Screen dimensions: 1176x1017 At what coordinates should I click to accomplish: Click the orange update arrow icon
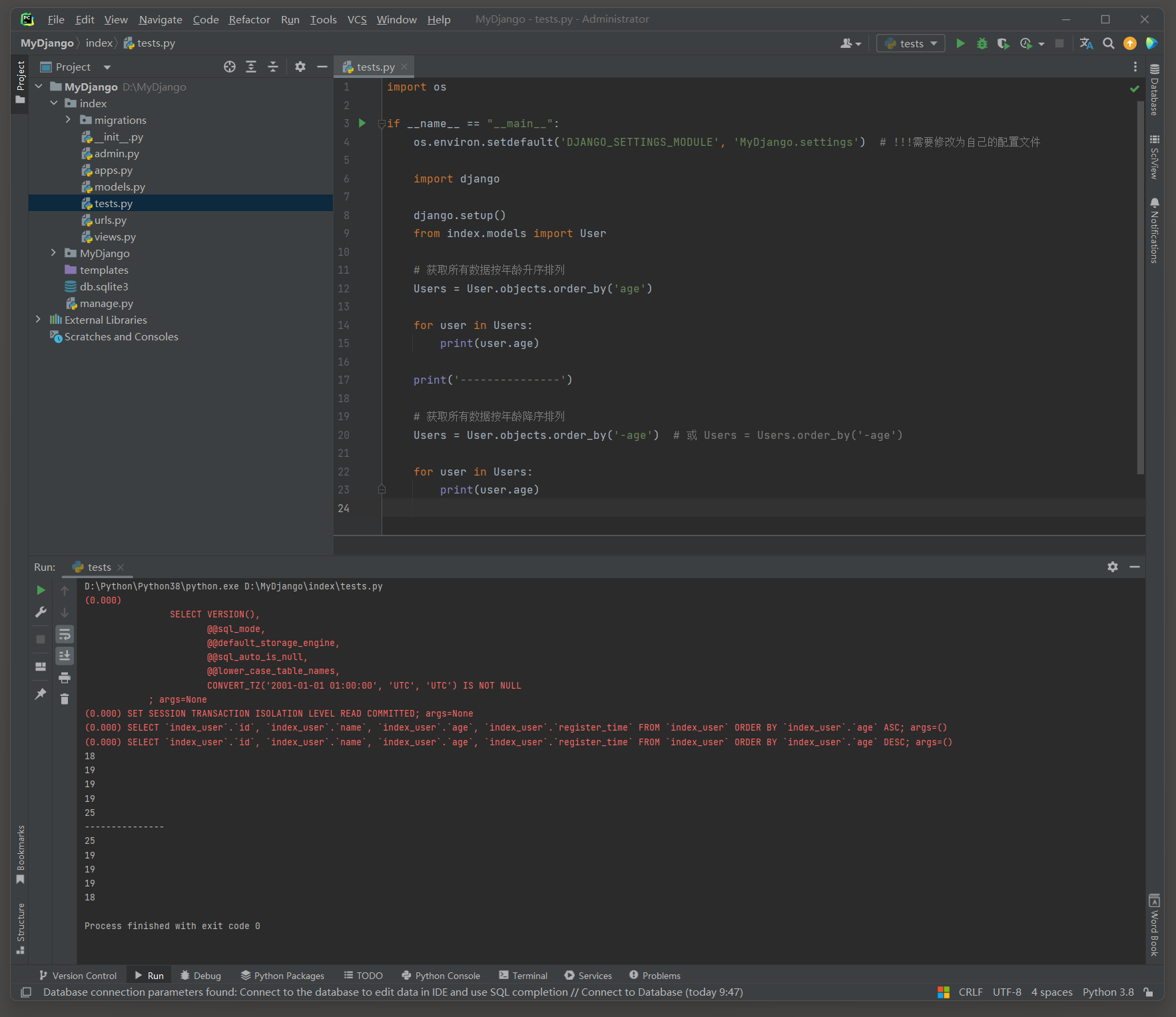[x=1130, y=43]
